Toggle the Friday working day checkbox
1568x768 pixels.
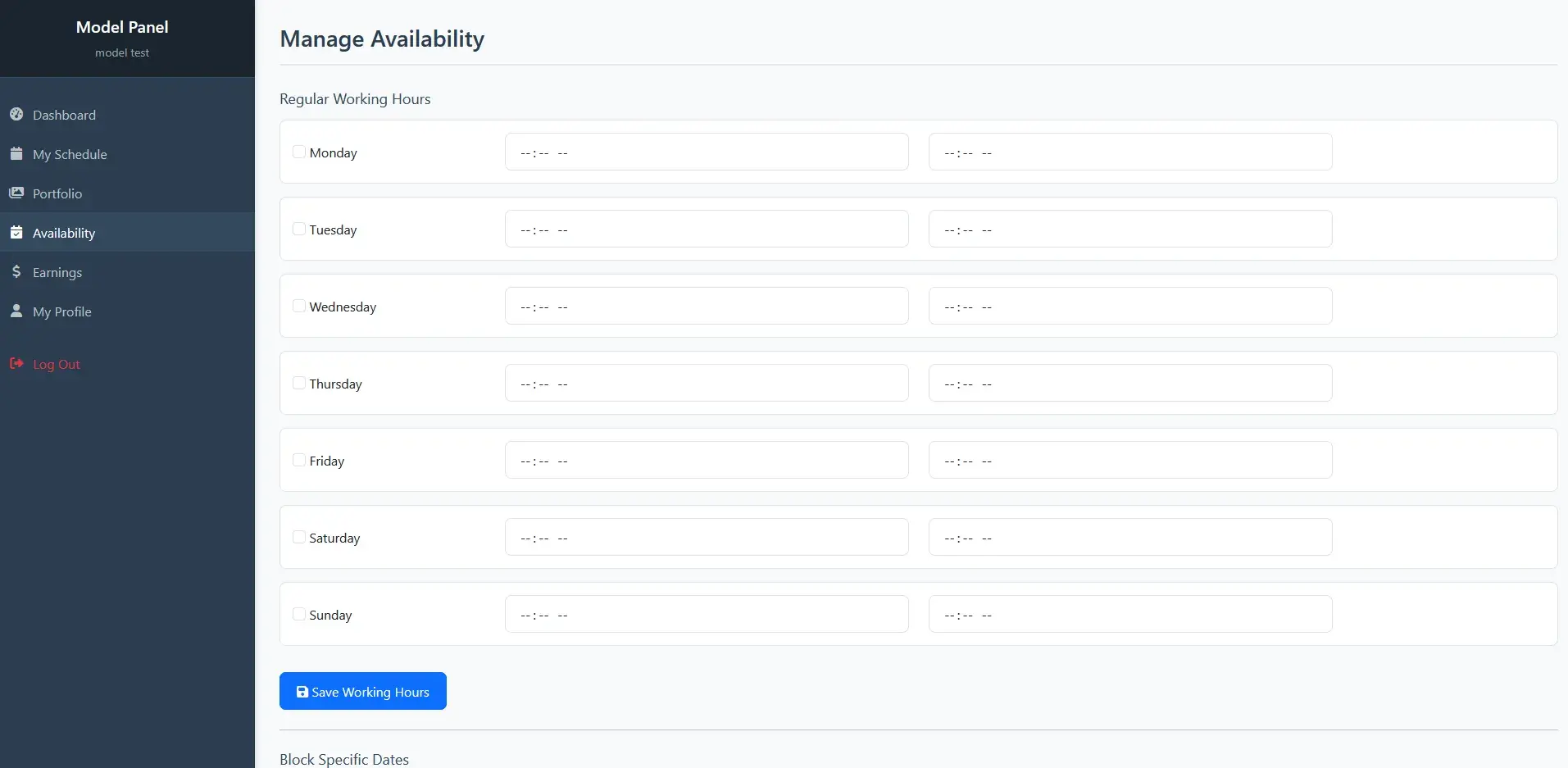pos(299,460)
